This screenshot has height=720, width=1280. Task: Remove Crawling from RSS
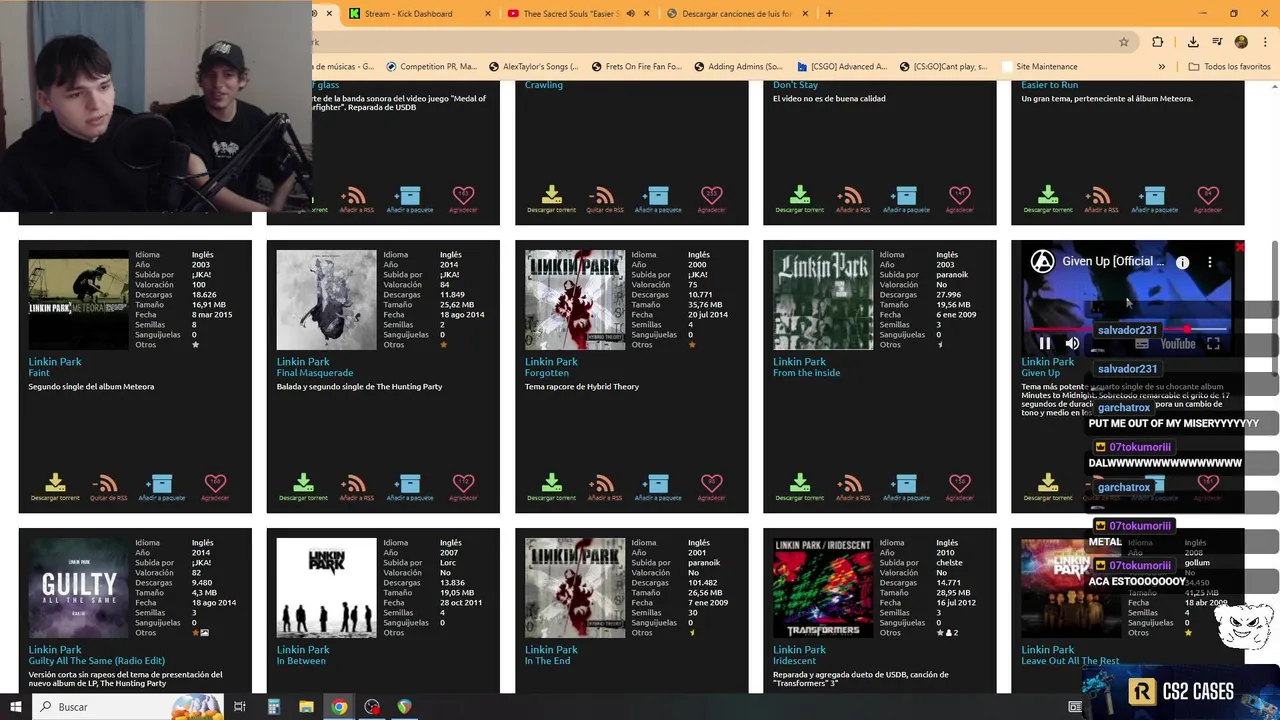pos(604,199)
